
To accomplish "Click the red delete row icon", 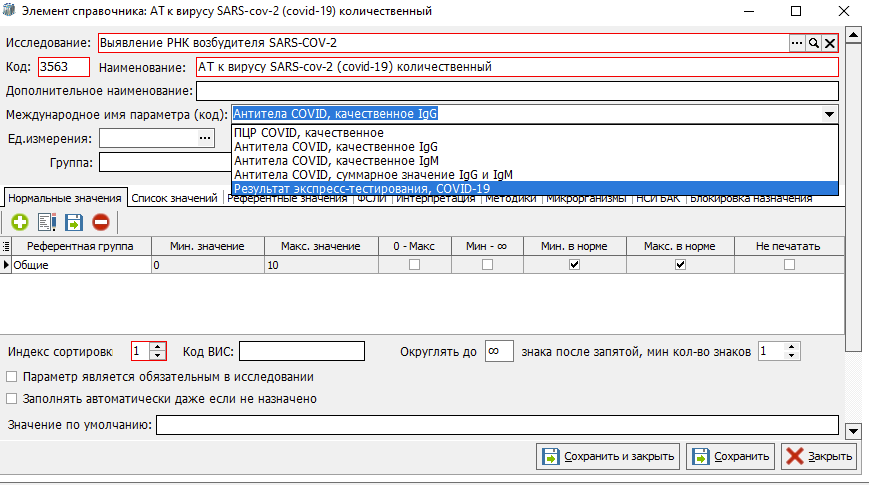I will click(100, 223).
